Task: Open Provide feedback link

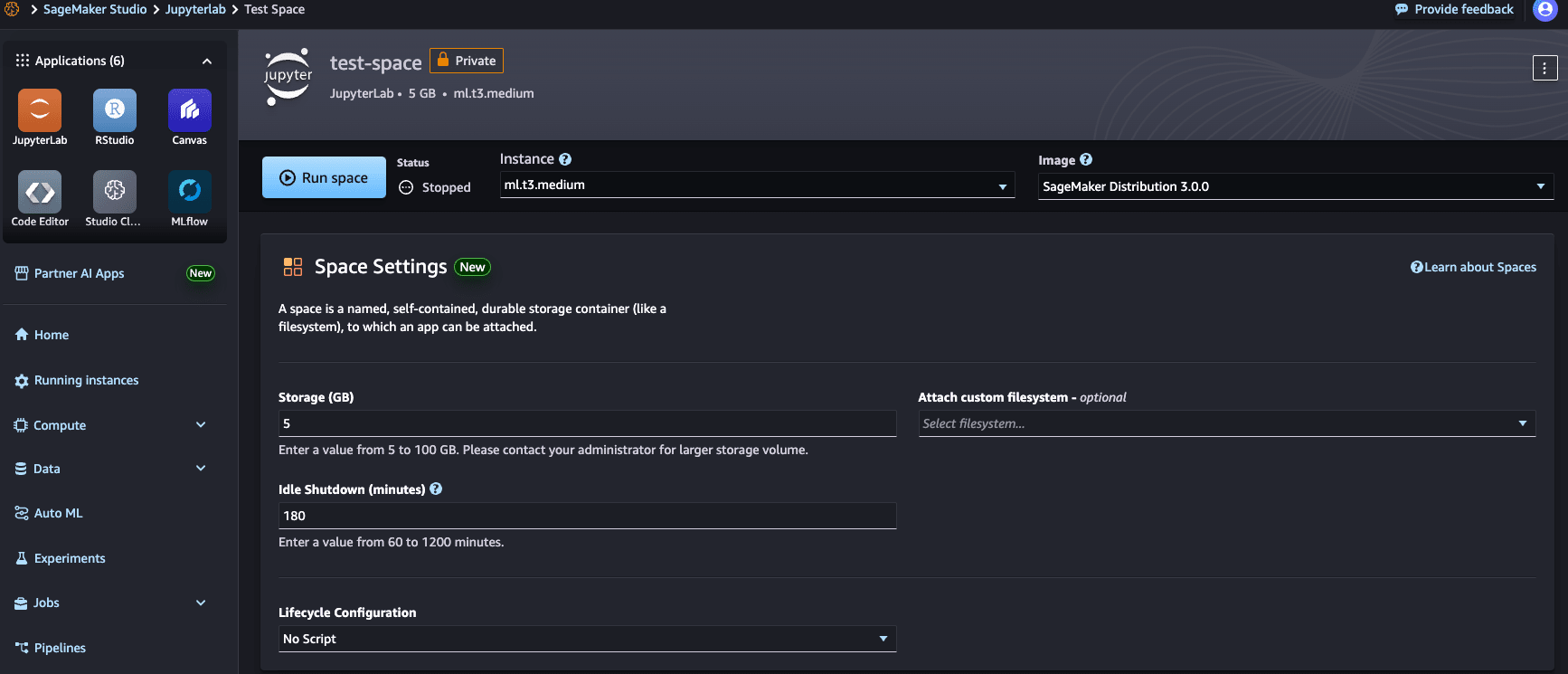Action: [1454, 9]
